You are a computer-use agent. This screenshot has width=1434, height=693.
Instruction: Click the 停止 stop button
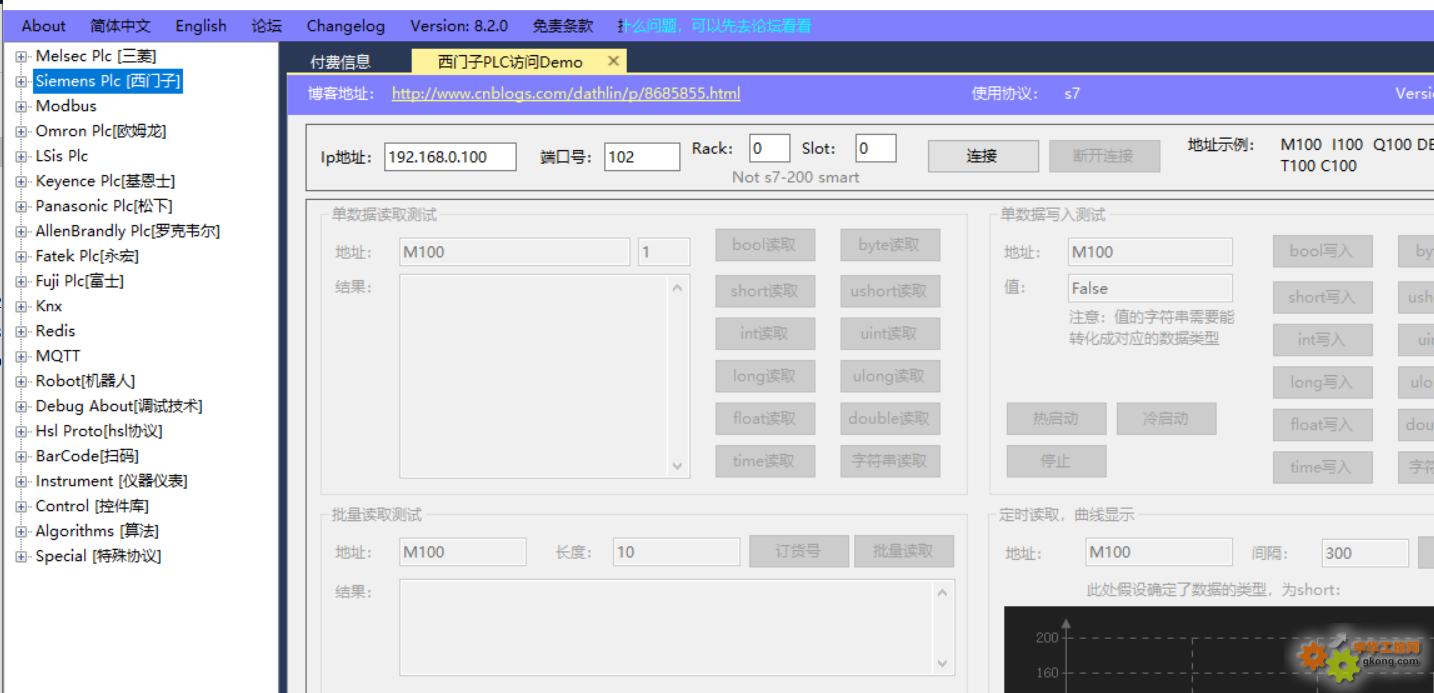tap(1056, 461)
